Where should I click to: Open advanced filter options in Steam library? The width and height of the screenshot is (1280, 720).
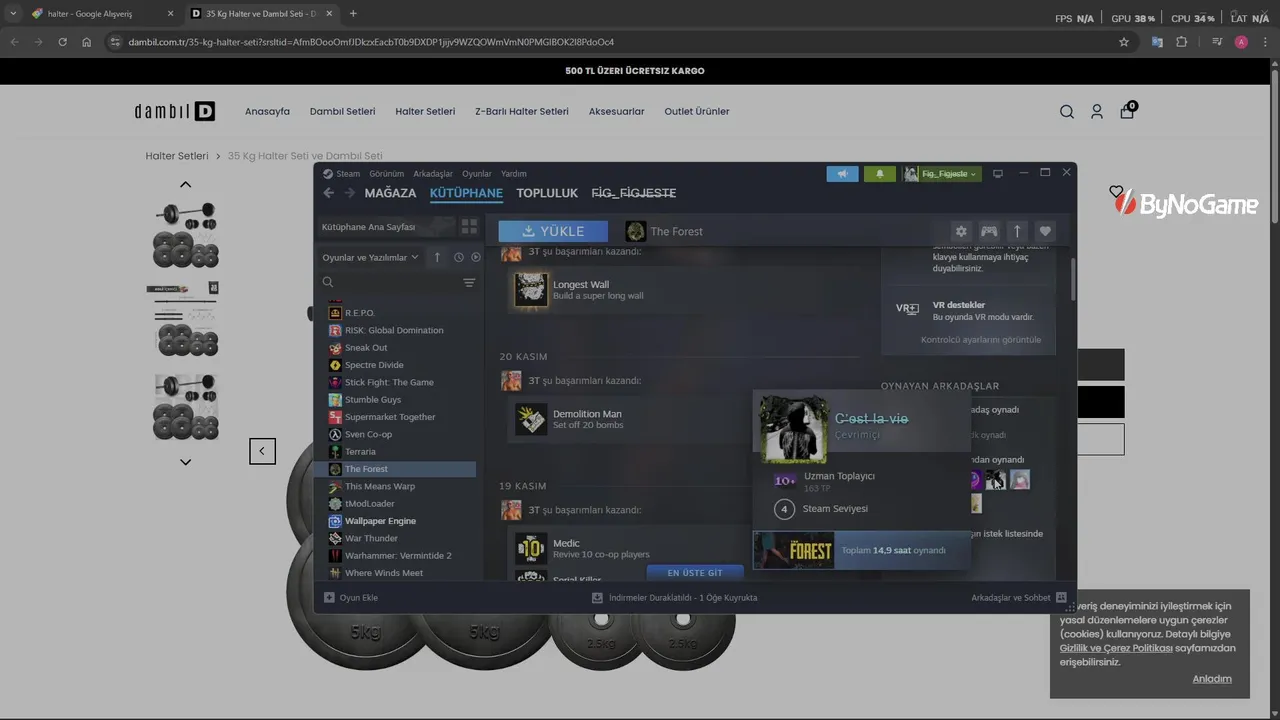[x=469, y=283]
